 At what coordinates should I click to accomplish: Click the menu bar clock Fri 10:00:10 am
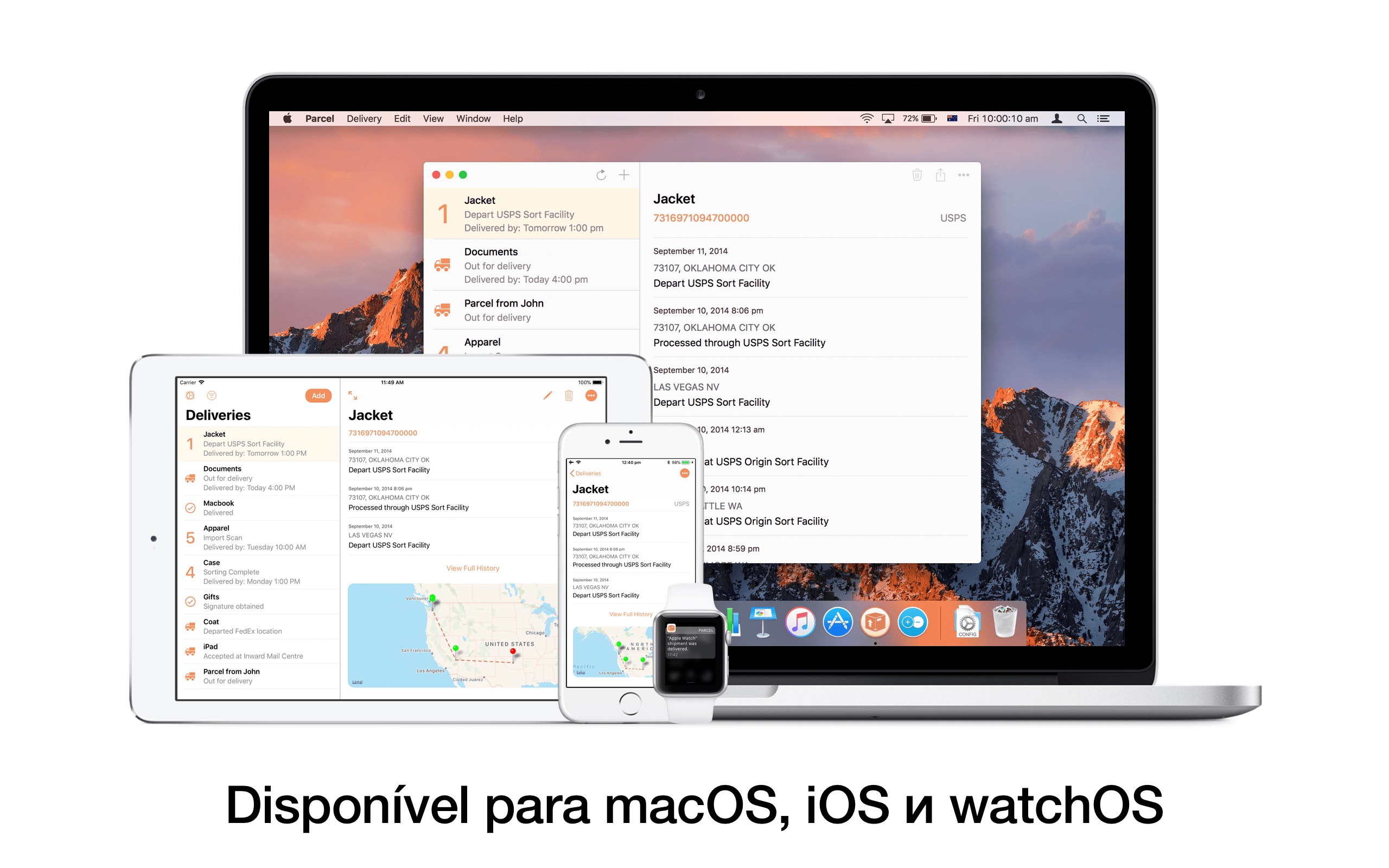click(1003, 119)
